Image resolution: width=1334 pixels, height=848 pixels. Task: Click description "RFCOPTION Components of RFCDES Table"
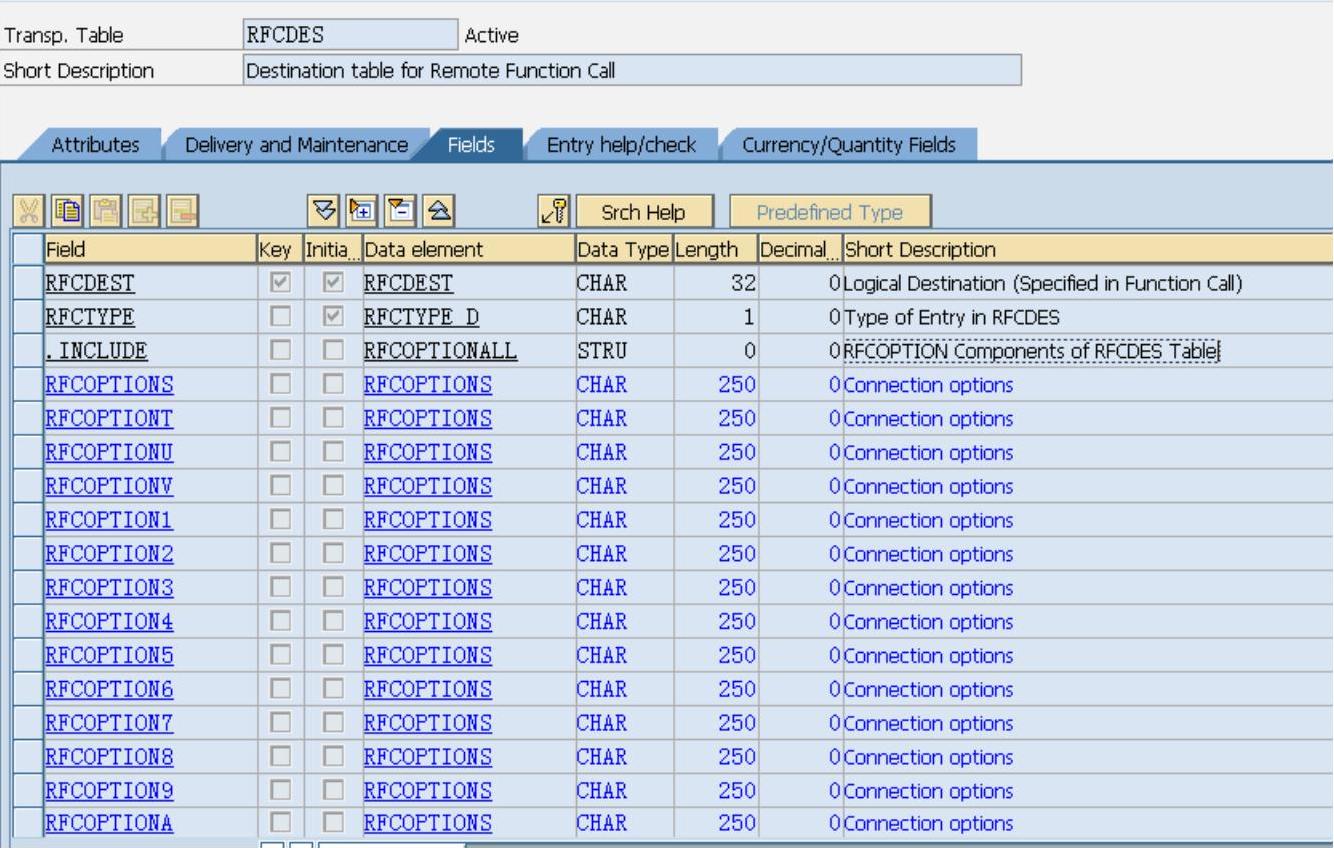pyautogui.click(x=1032, y=351)
